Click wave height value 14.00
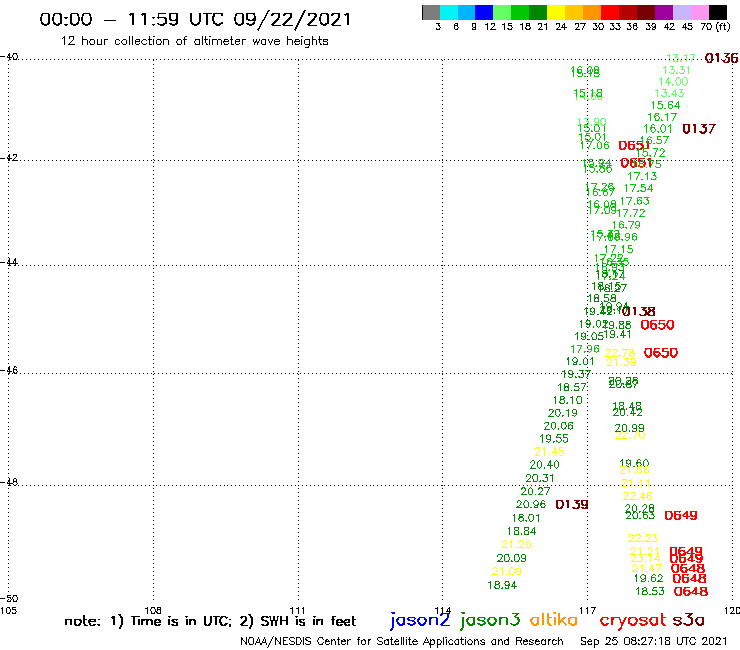The height and width of the screenshot is (650, 740). [673, 81]
